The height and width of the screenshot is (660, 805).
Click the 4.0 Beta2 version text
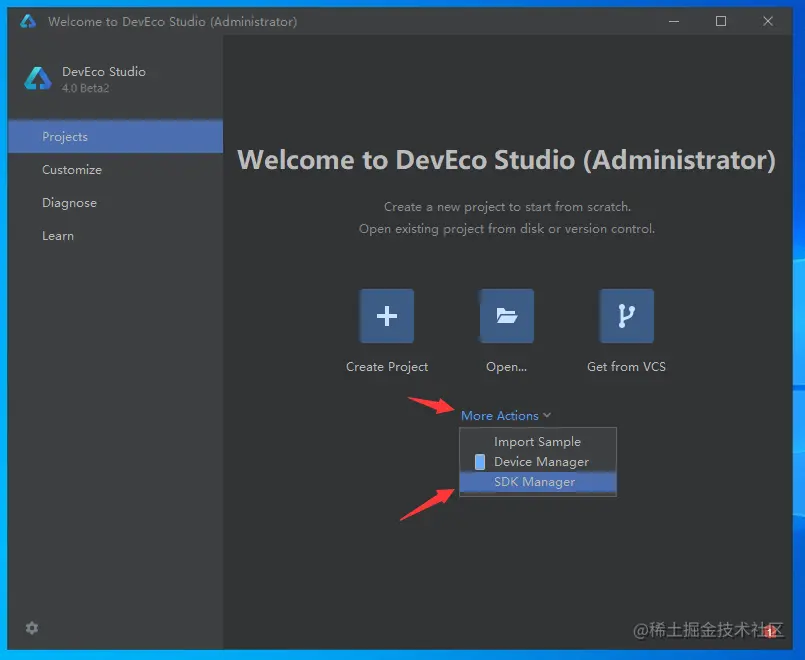pos(85,88)
